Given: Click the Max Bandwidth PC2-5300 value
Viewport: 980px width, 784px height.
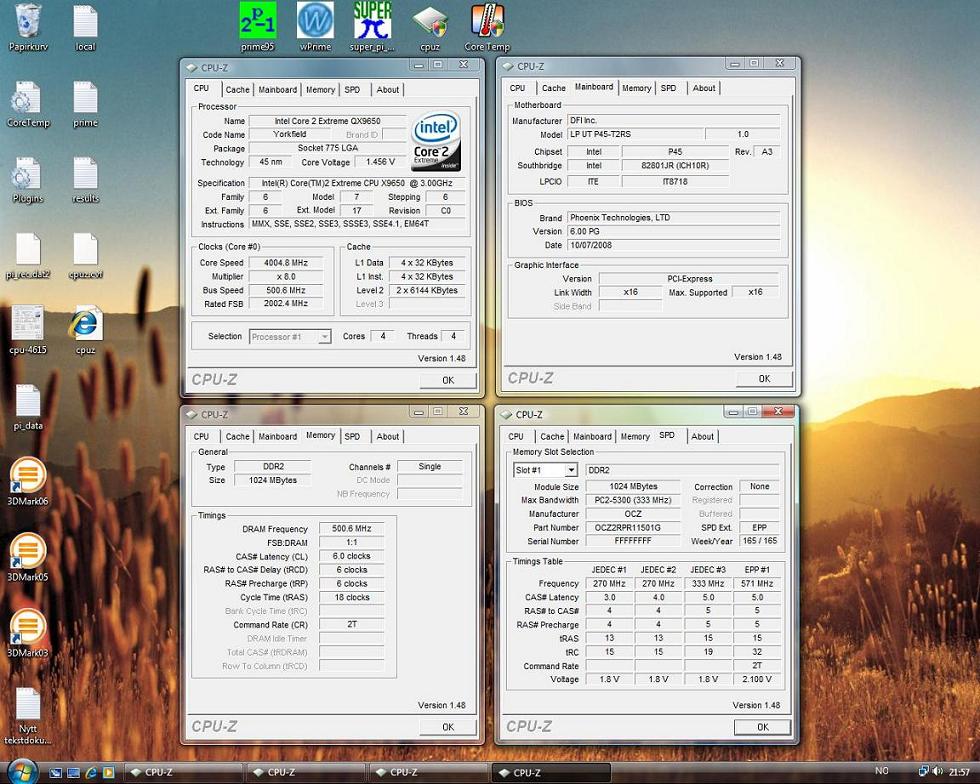Looking at the screenshot, I should [633, 500].
